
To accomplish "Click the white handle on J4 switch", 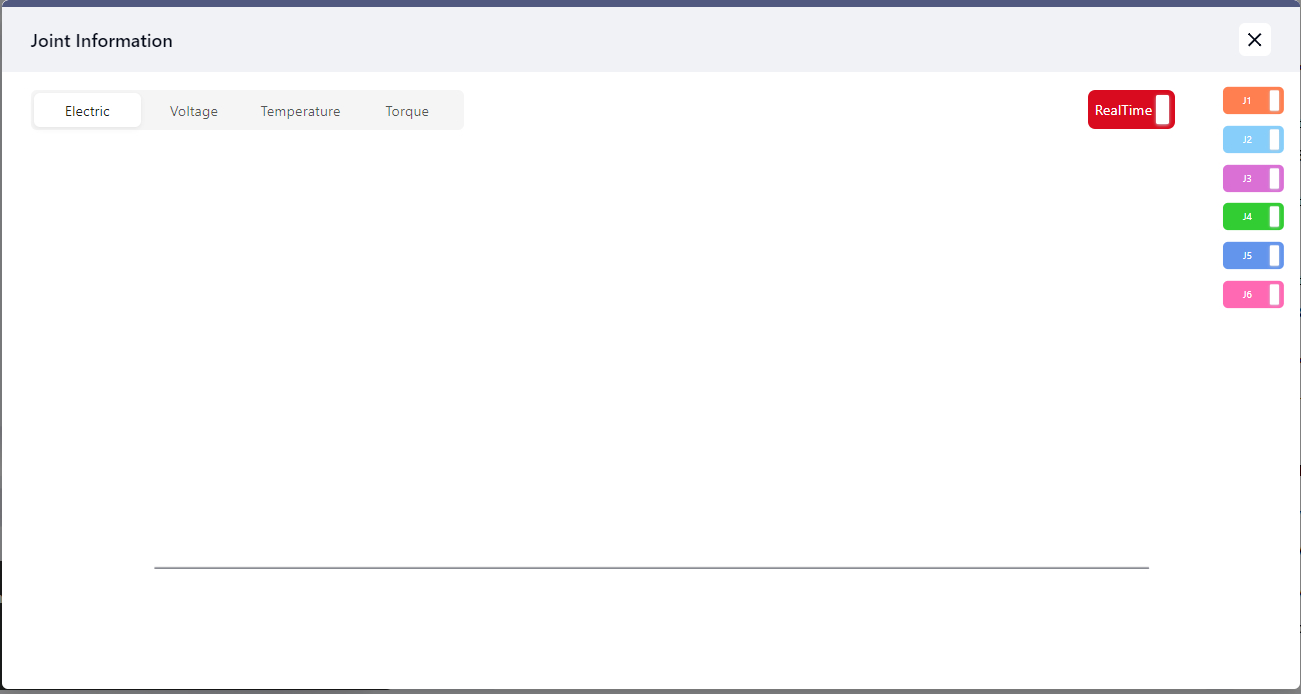I will coord(1275,217).
